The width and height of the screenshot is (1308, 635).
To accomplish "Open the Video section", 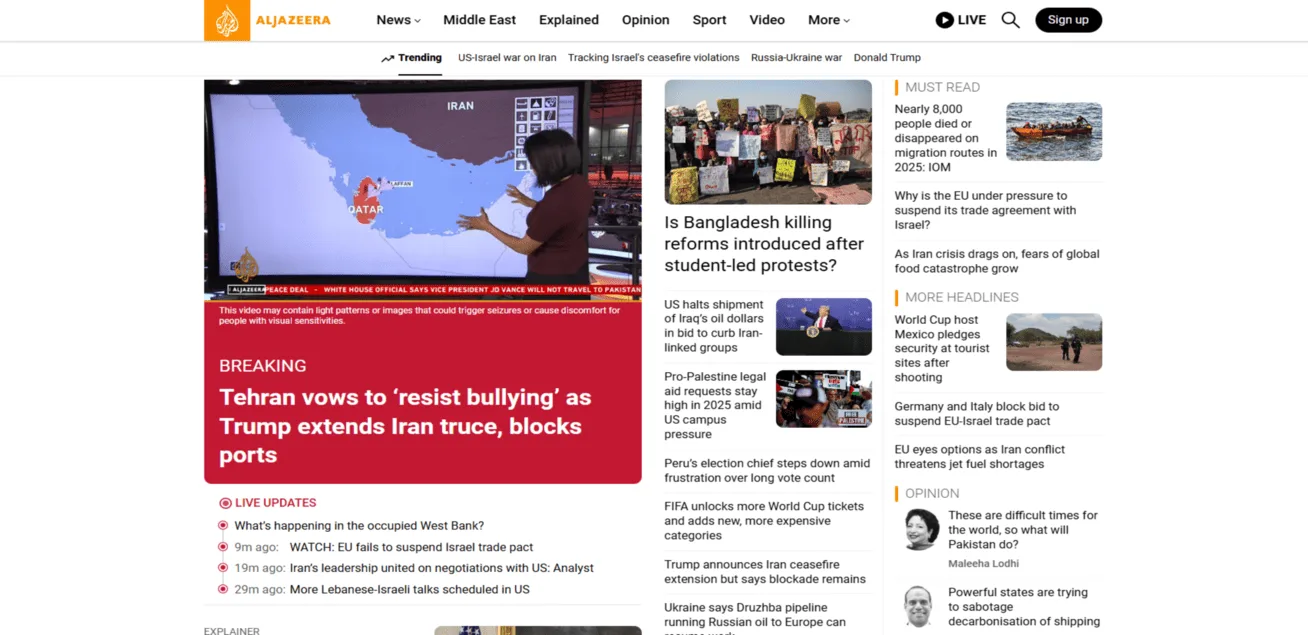I will click(x=767, y=20).
